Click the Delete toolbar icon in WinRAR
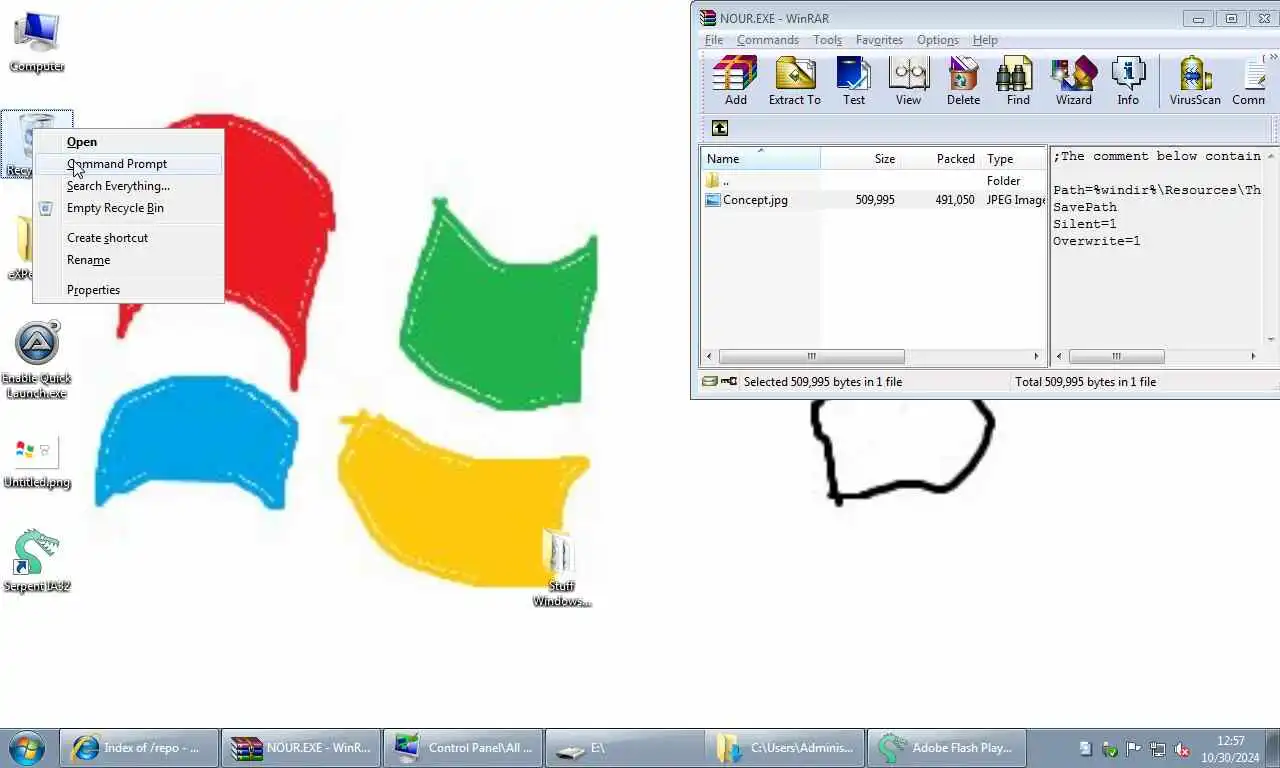Viewport: 1280px width, 768px height. coord(964,80)
